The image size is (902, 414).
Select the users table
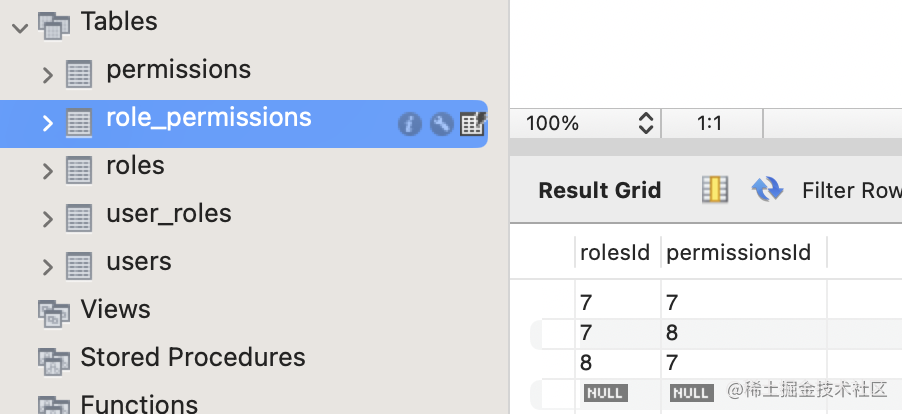pyautogui.click(x=138, y=262)
